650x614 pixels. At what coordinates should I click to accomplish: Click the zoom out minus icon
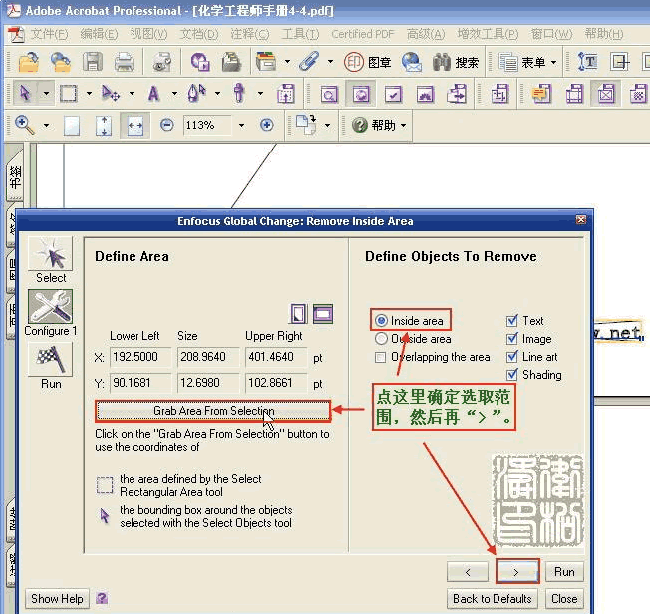tap(167, 125)
